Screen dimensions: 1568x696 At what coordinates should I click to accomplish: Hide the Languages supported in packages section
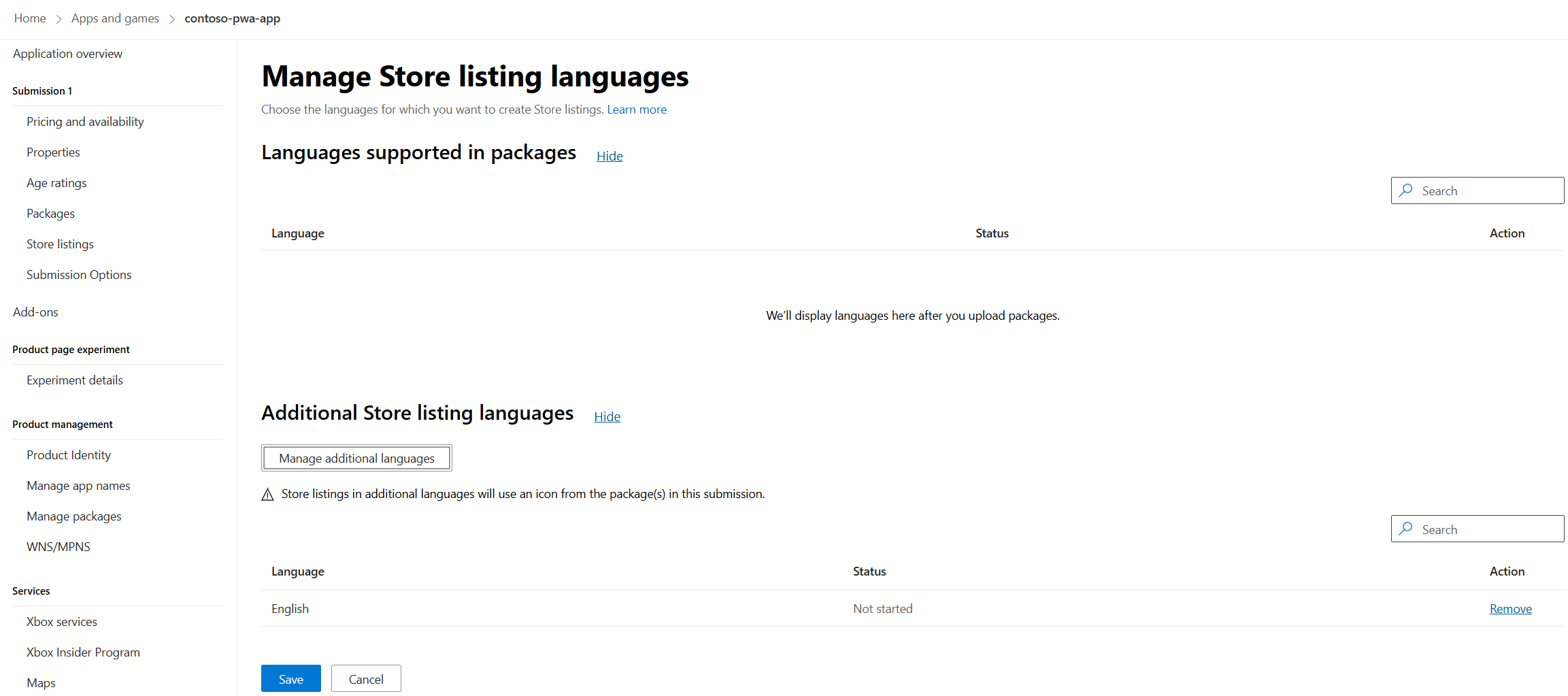point(610,156)
